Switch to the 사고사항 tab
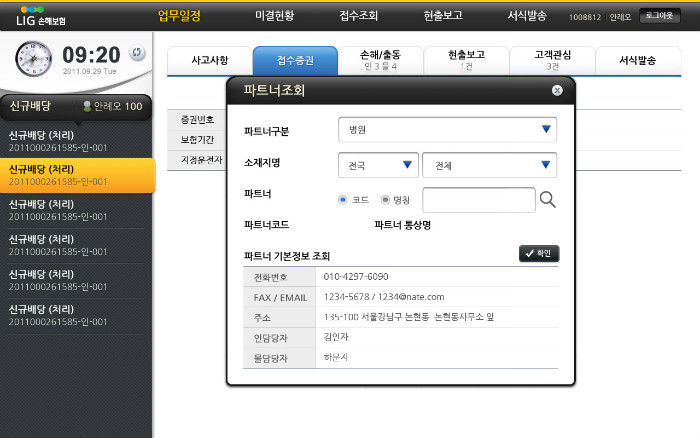Viewport: 700px width, 438px height. (209, 61)
